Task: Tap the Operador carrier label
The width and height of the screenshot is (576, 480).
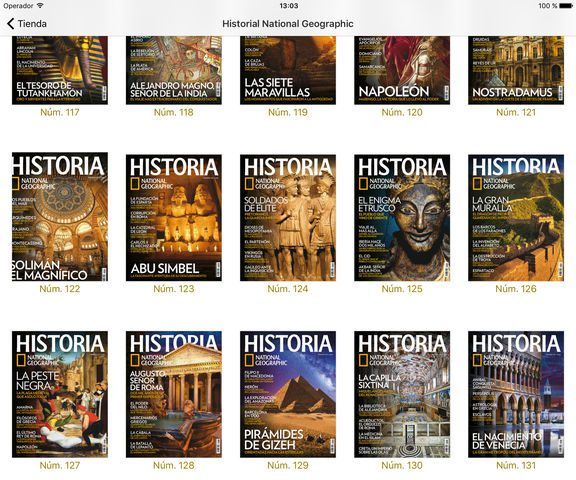Action: 18,6
